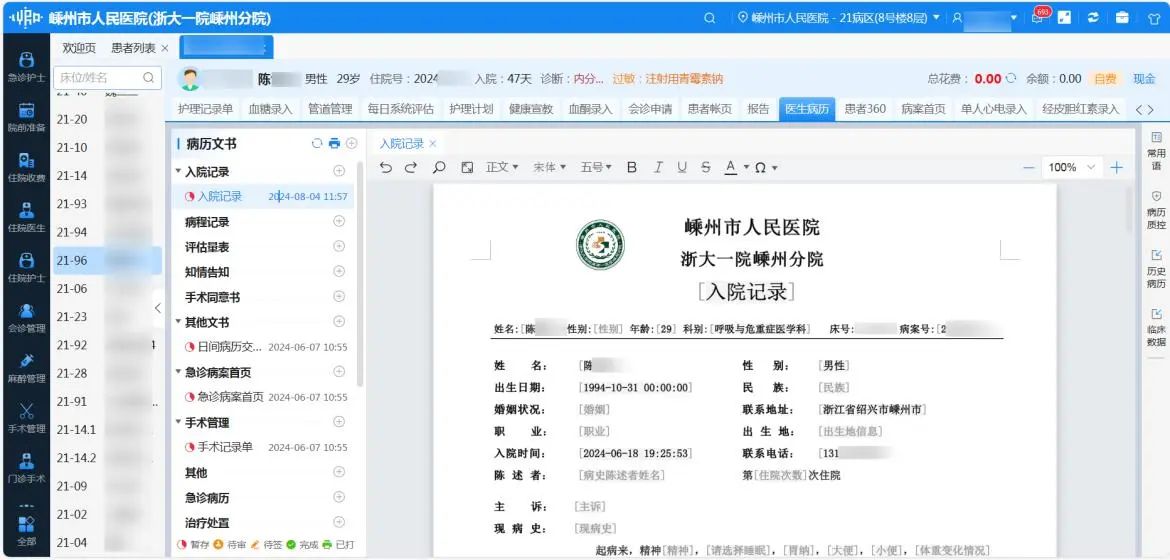Open the 宋体 font dropdown
1170x560 pixels.
click(549, 168)
